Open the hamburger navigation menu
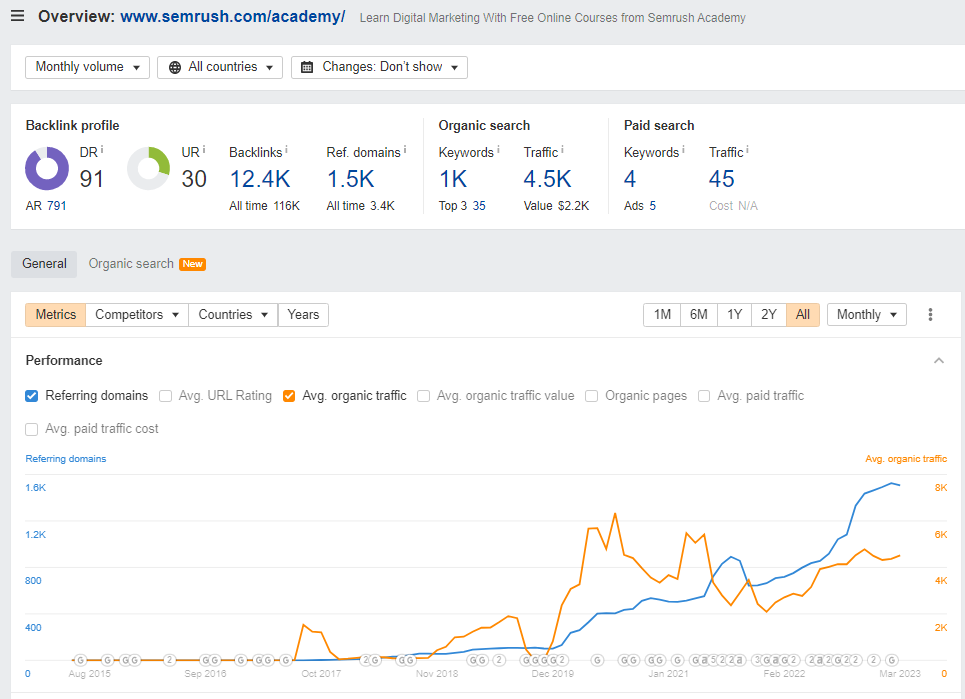 coord(17,16)
